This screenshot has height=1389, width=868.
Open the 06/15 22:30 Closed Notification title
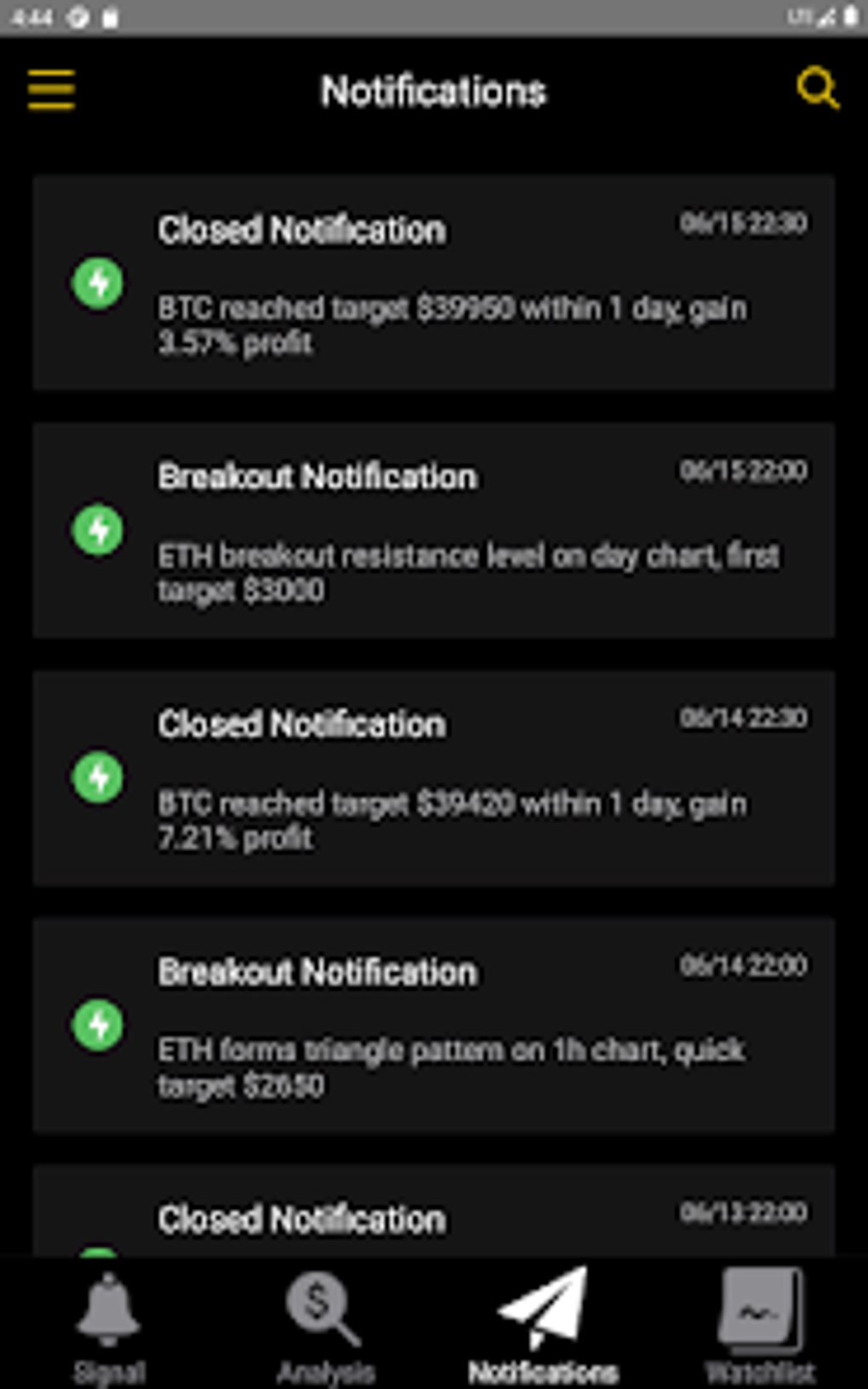pos(301,230)
